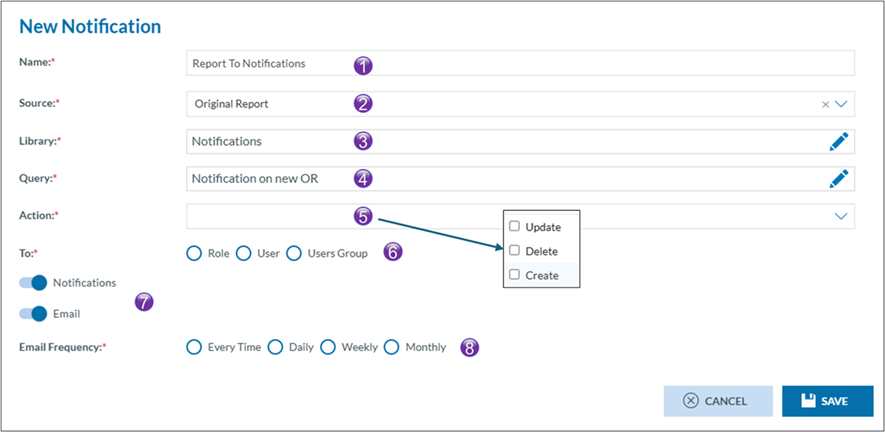Screen dimensions: 885x432
Task: Click the Library field pencil edit icon
Action: point(839,142)
